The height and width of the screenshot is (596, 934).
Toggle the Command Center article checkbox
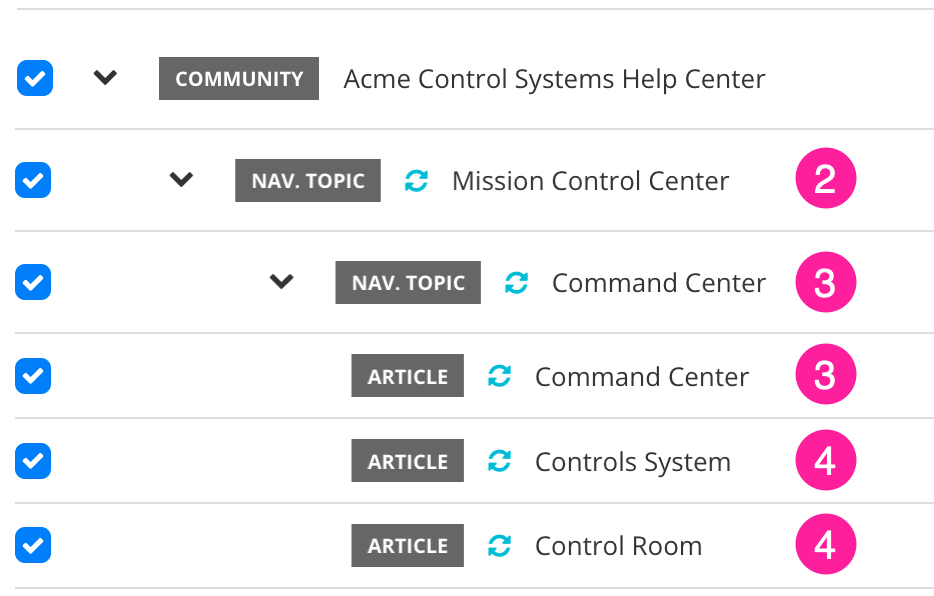point(34,376)
